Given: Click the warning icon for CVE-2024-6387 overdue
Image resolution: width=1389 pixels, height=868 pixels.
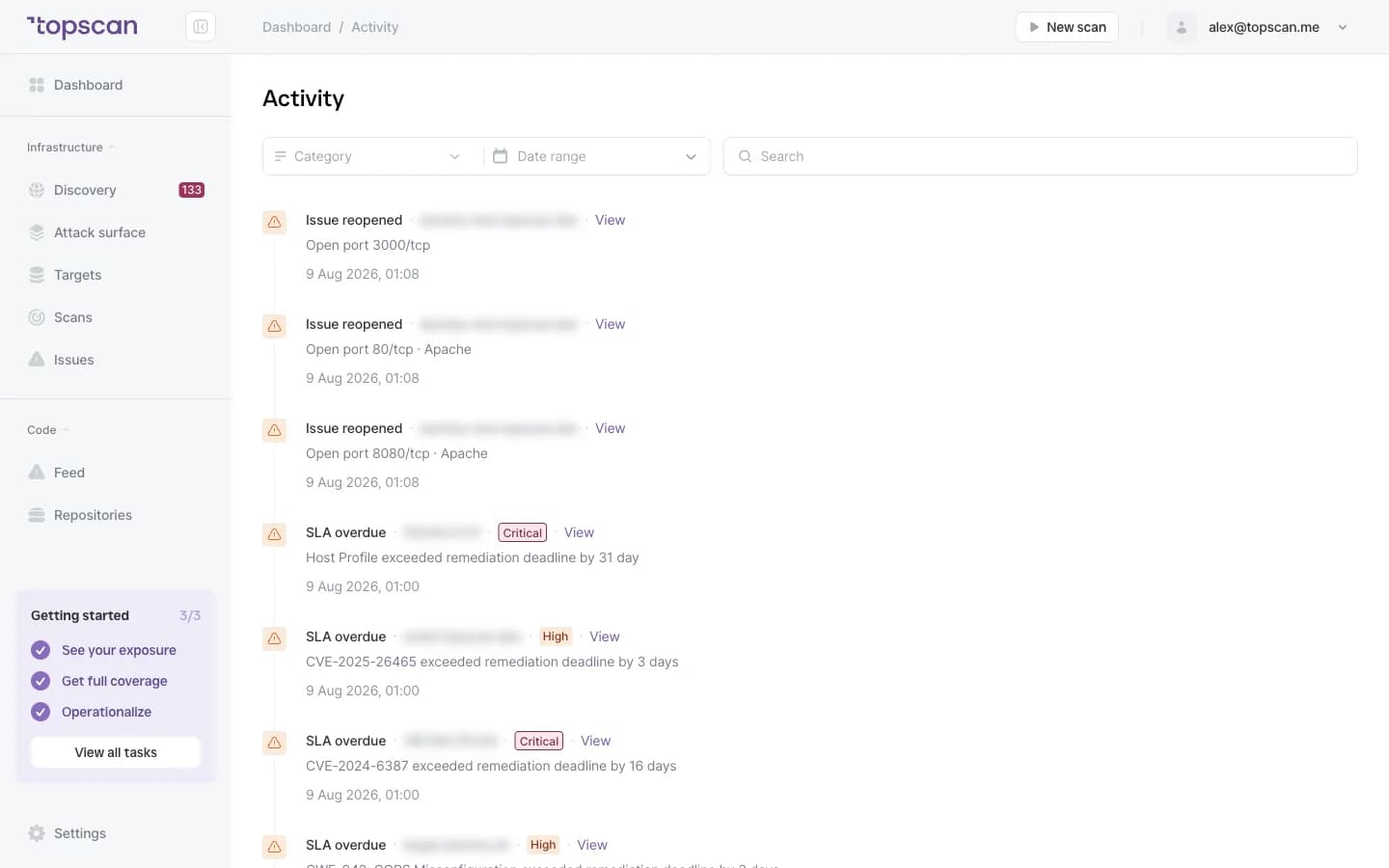Looking at the screenshot, I should (x=275, y=743).
